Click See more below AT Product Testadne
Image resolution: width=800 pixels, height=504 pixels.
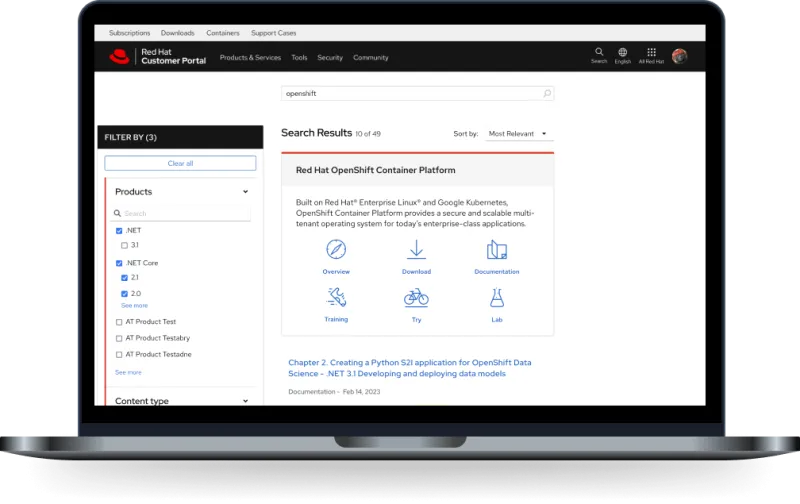tap(128, 372)
